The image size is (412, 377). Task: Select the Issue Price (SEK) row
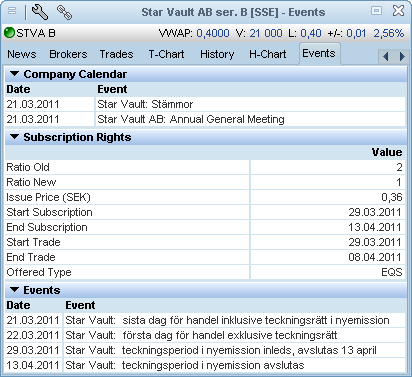(205, 197)
